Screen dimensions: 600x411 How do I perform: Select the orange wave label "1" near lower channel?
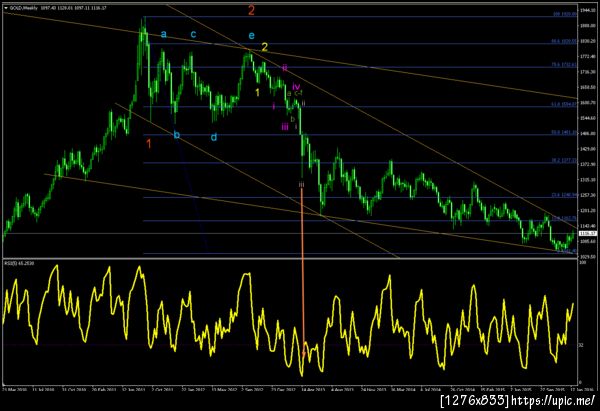pyautogui.click(x=149, y=144)
